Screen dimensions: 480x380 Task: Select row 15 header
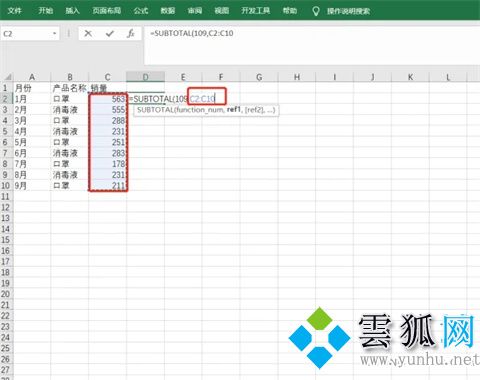coord(6,240)
